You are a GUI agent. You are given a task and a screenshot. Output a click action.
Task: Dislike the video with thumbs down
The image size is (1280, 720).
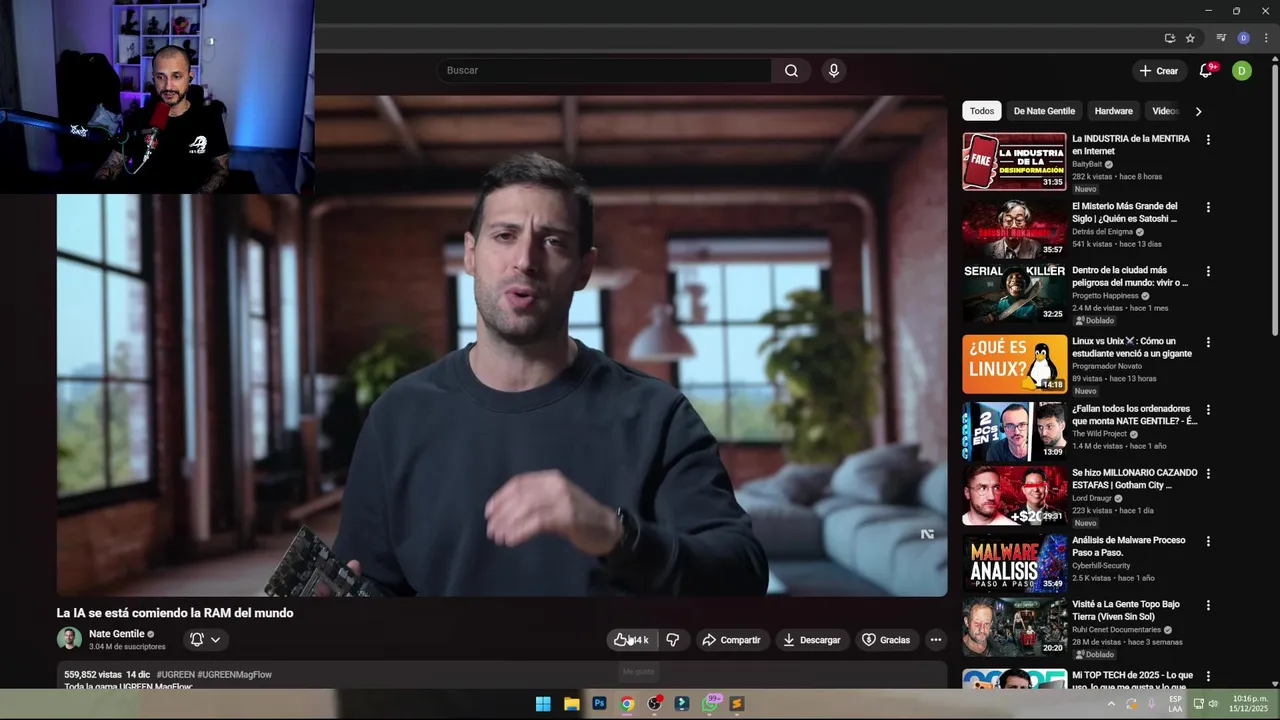coord(673,640)
